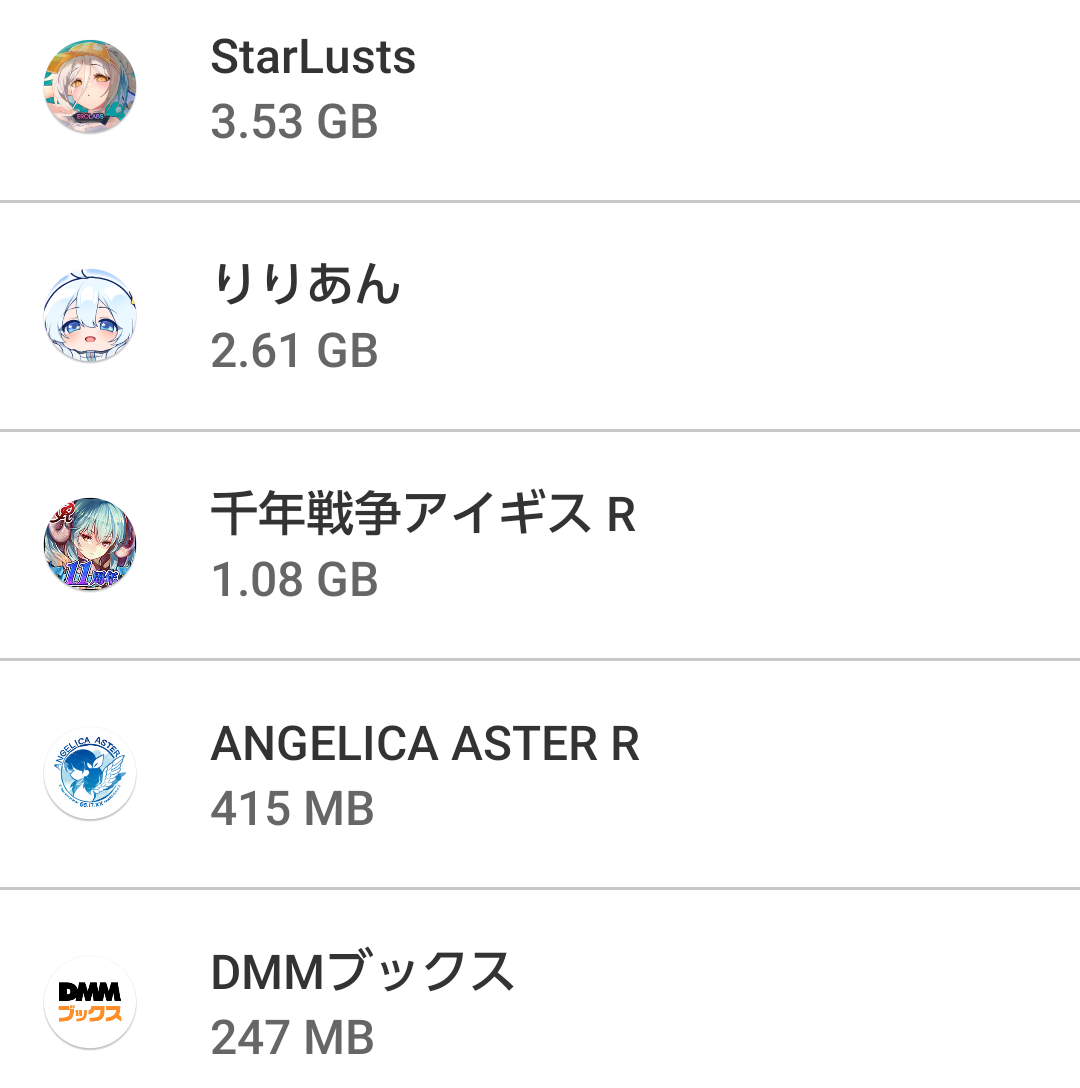Select the 1.08 GB storage size label
The image size is (1080, 1088).
click(x=294, y=579)
